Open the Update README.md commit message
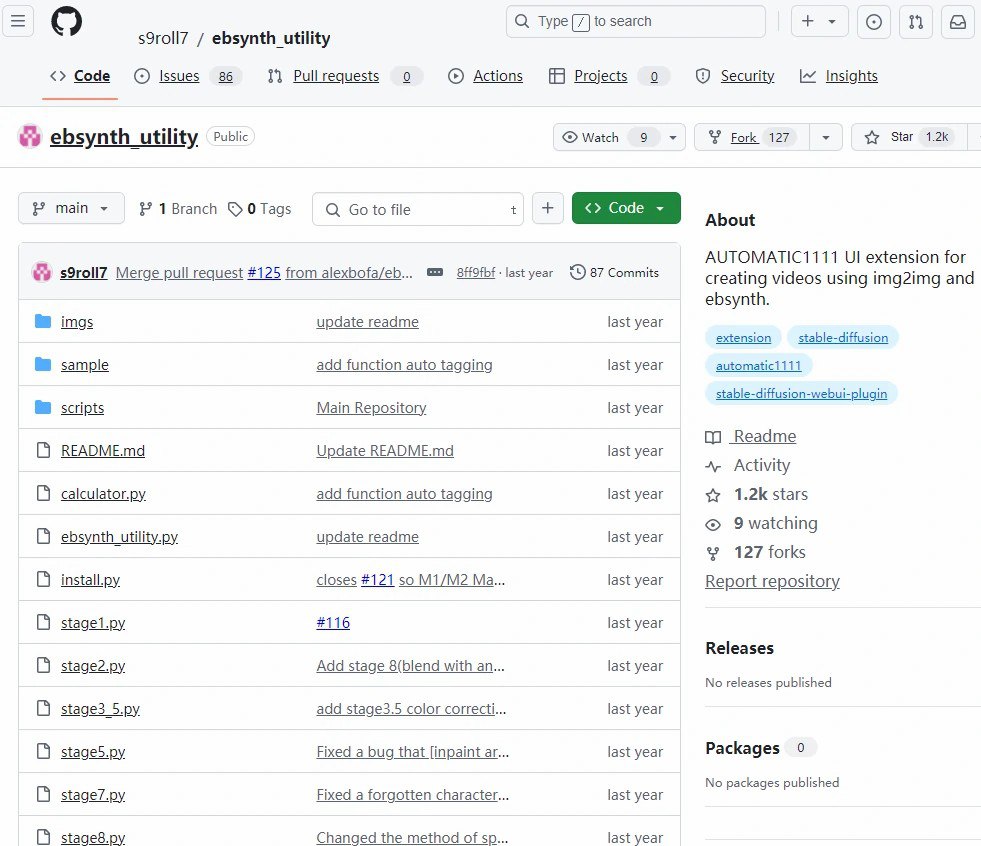Screen dimensions: 981x846 click(x=385, y=451)
